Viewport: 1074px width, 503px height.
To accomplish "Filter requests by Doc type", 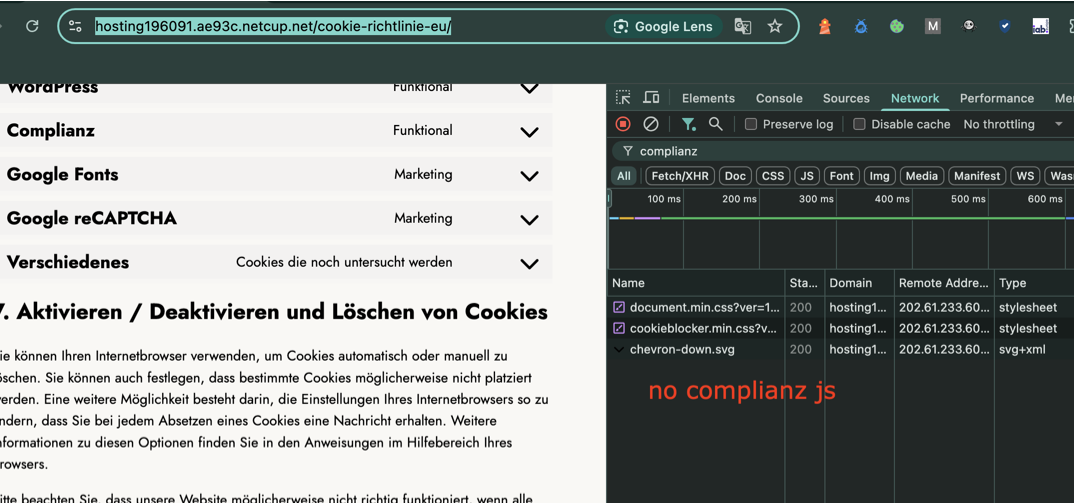I will [735, 176].
